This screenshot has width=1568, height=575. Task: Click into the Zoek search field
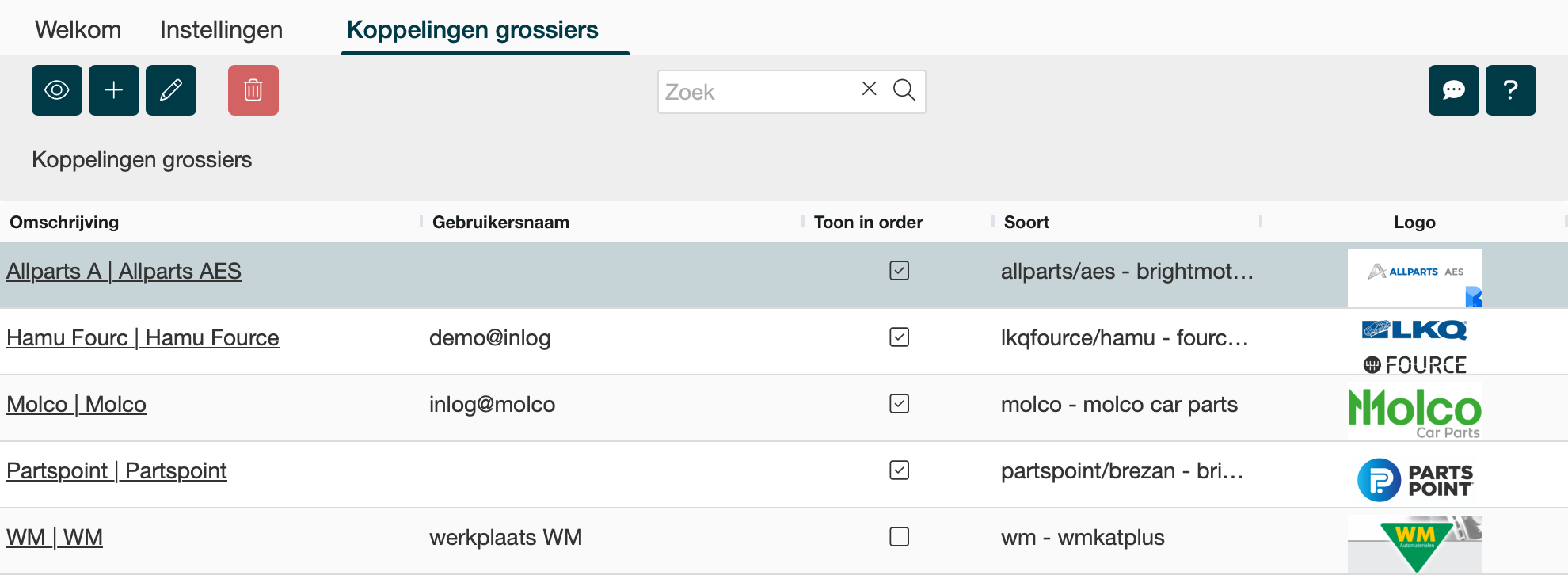point(756,92)
